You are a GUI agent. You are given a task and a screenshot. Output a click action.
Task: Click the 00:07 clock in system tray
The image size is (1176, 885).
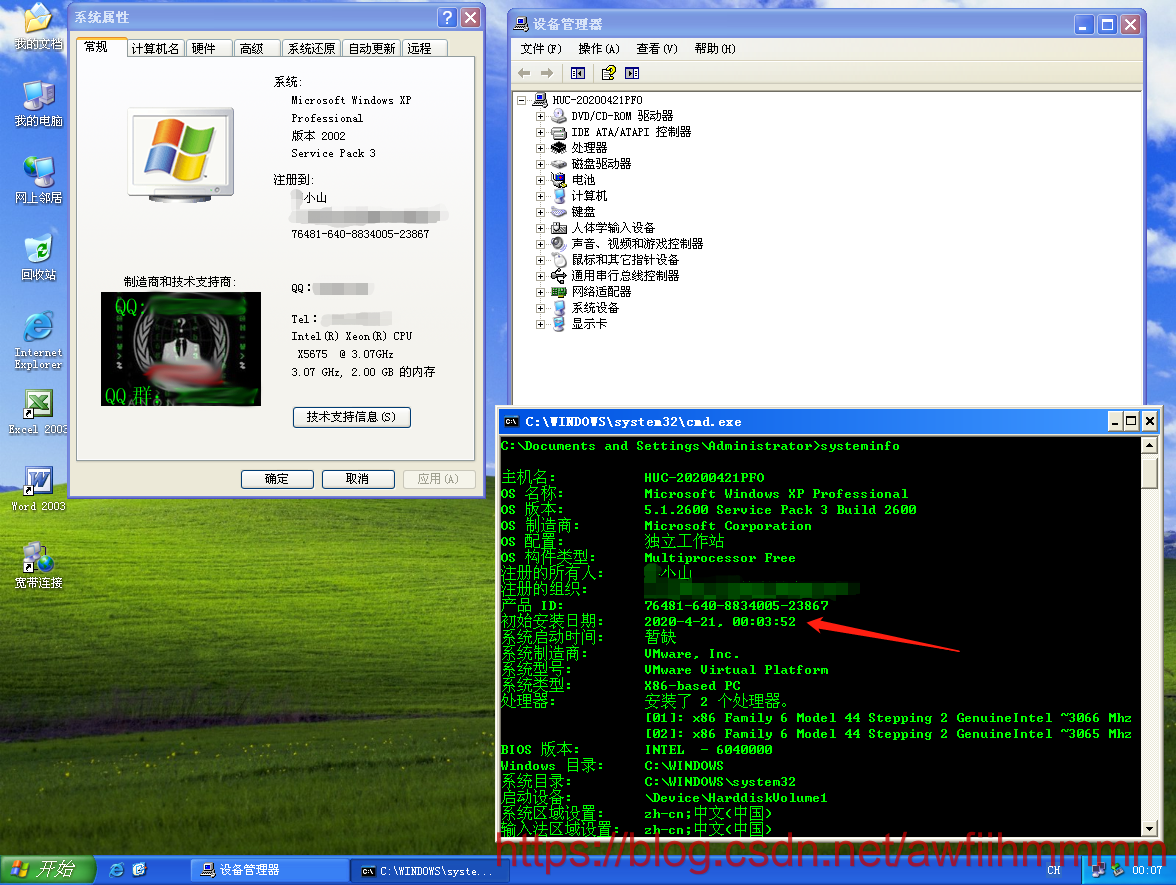(x=1147, y=871)
